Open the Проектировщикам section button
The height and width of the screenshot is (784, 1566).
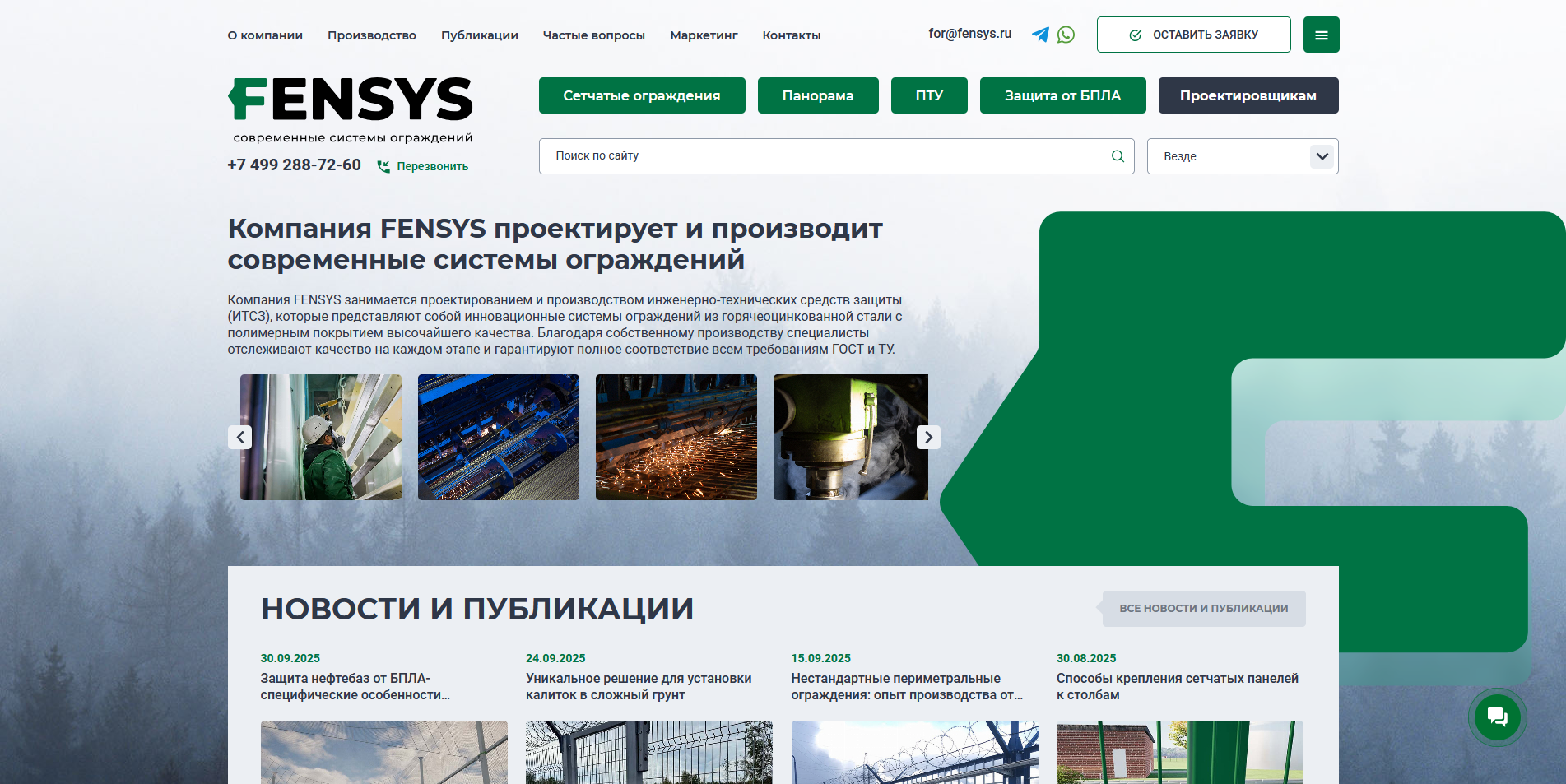coord(1248,95)
